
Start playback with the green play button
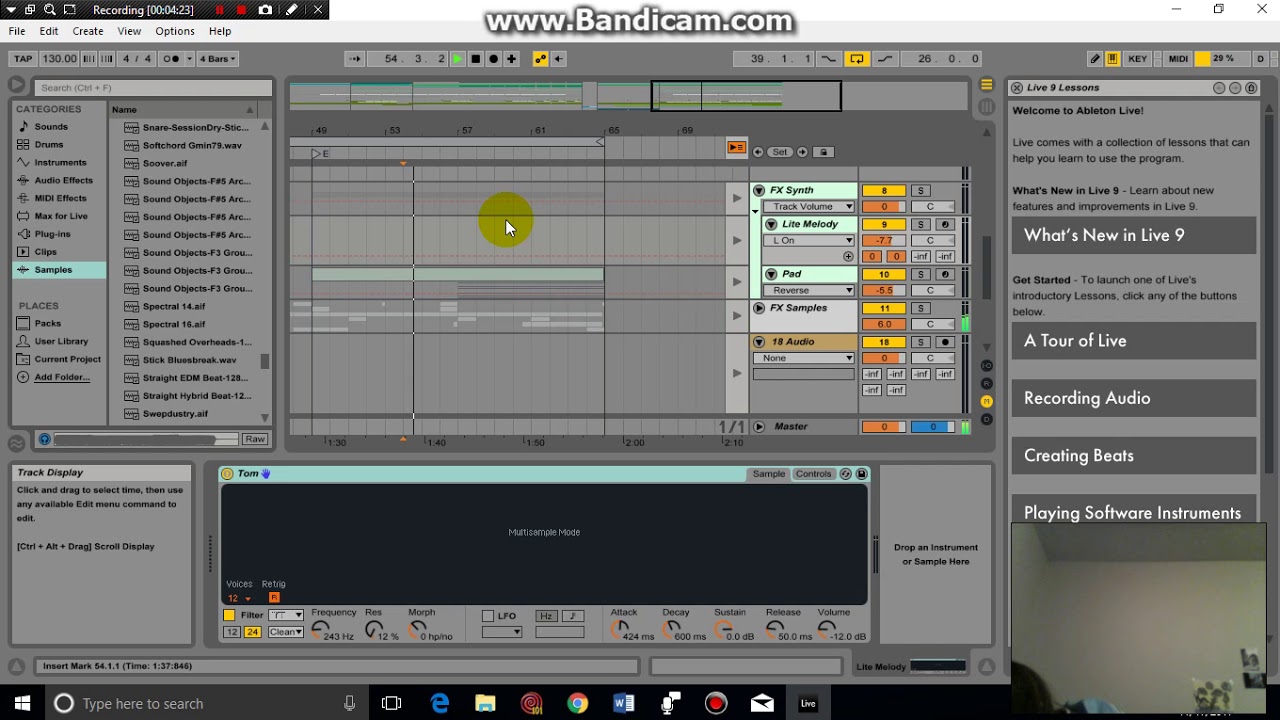tap(457, 59)
